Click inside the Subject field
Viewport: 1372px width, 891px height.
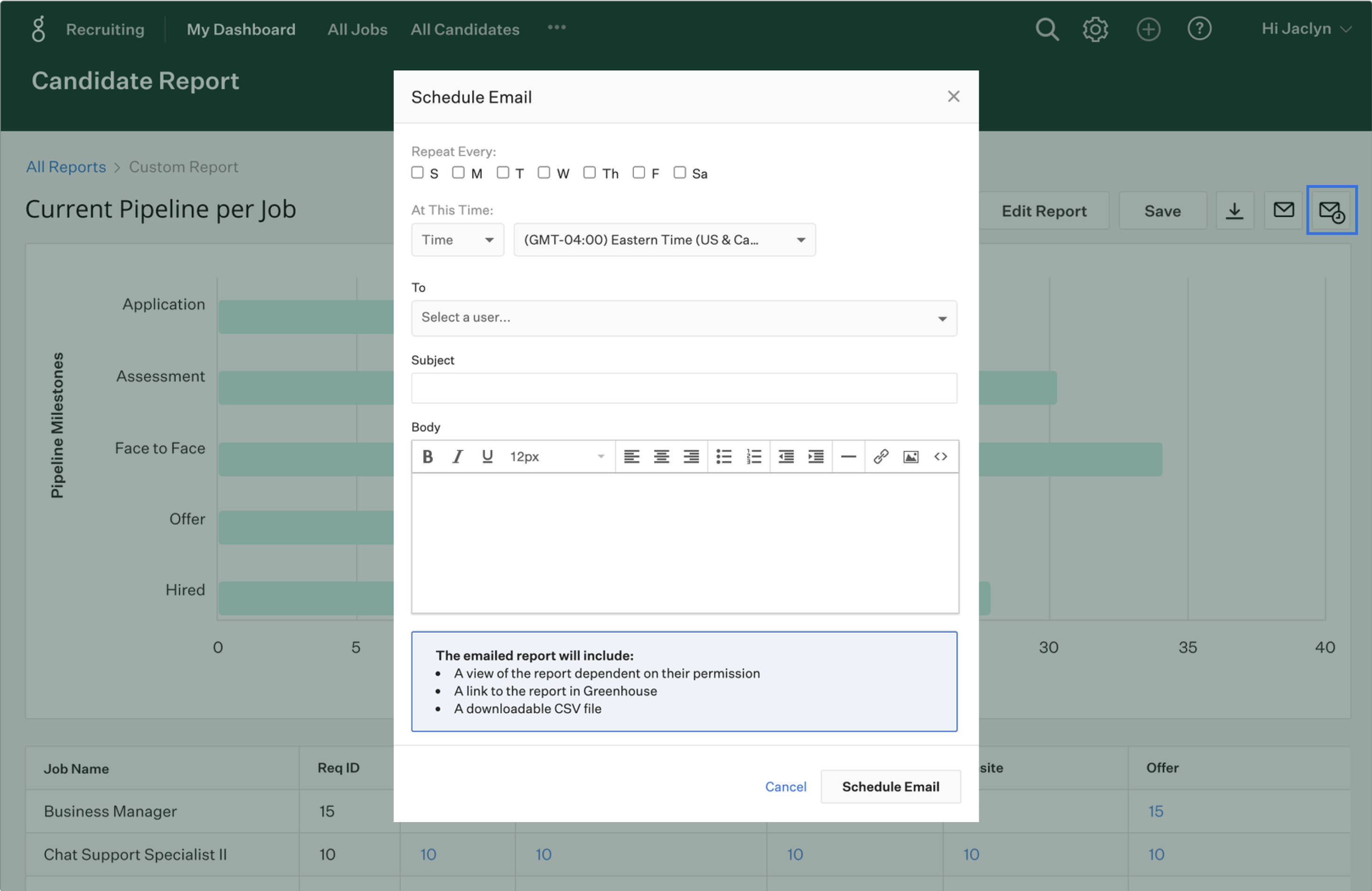pyautogui.click(x=684, y=388)
